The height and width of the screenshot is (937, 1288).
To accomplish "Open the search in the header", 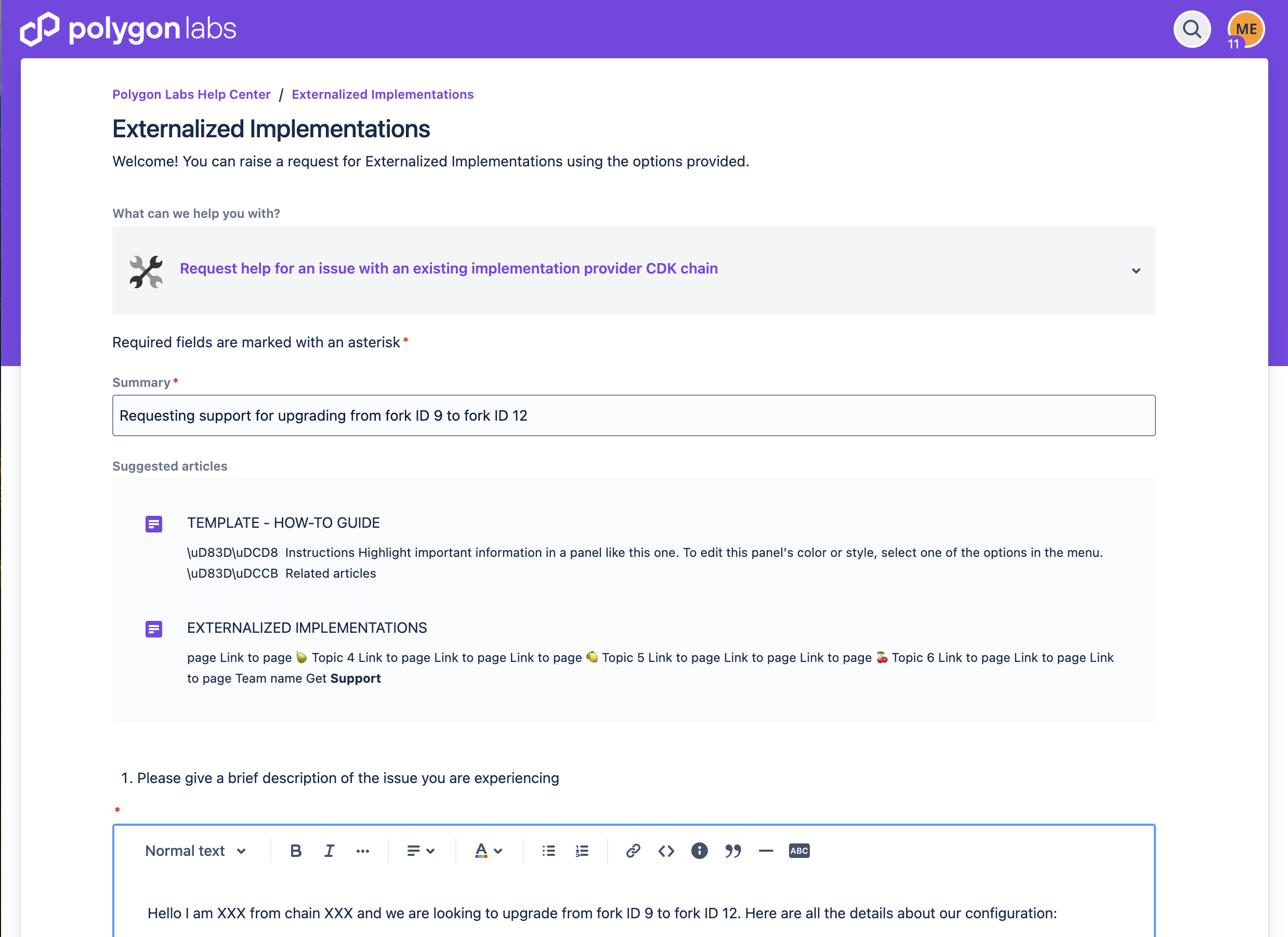I will pos(1191,29).
